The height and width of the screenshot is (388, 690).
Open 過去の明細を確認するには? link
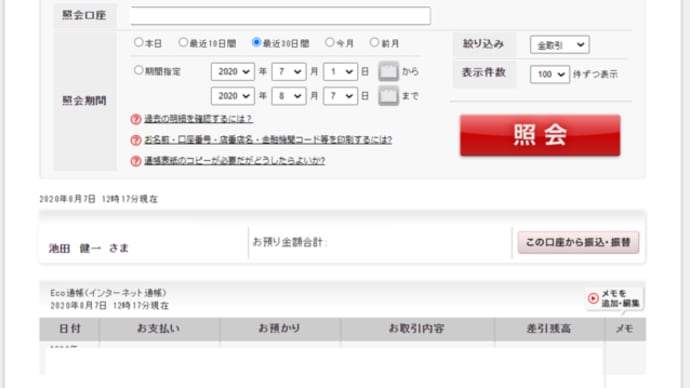click(x=198, y=119)
